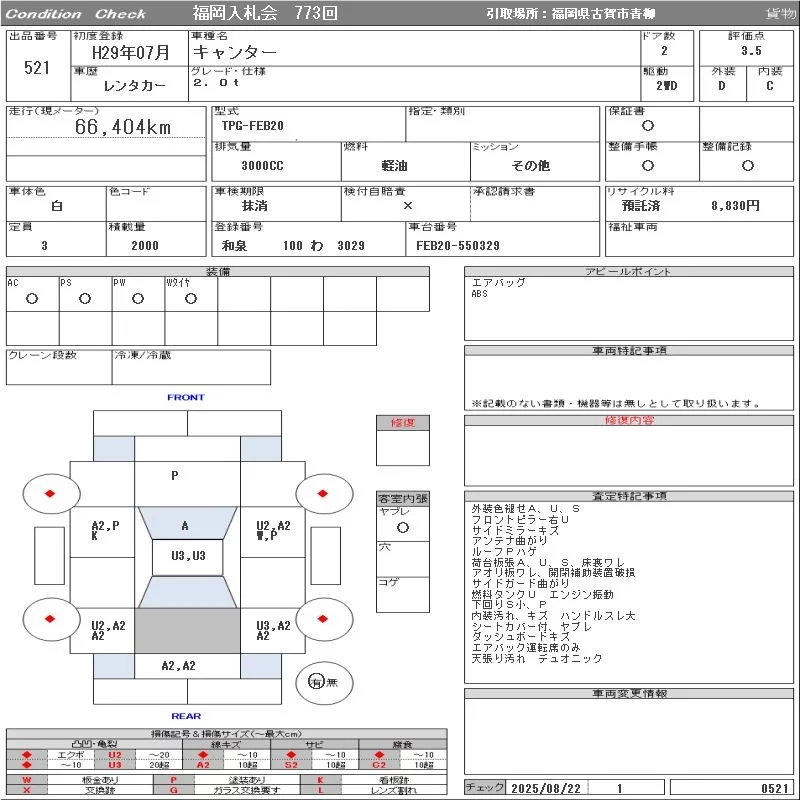Click the REAR label of the diagram
This screenshot has width=800, height=800.
point(186,716)
